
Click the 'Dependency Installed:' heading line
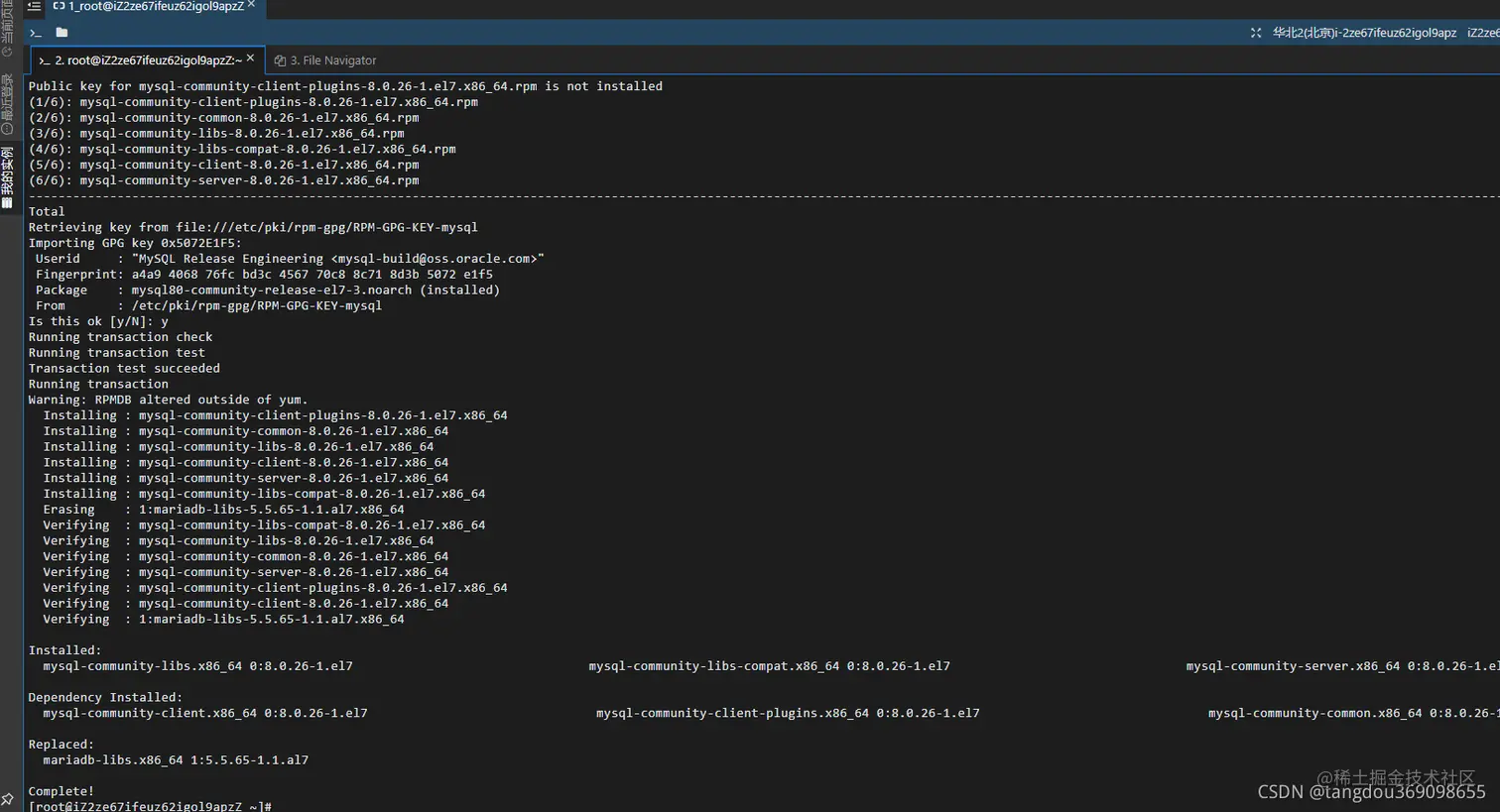105,698
